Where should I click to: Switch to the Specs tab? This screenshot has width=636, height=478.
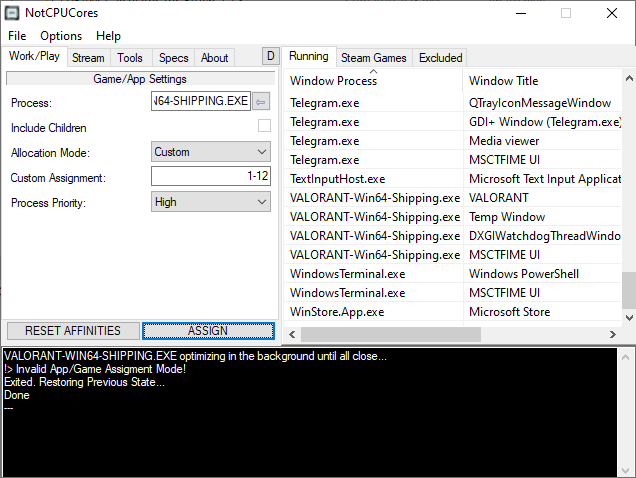click(174, 58)
